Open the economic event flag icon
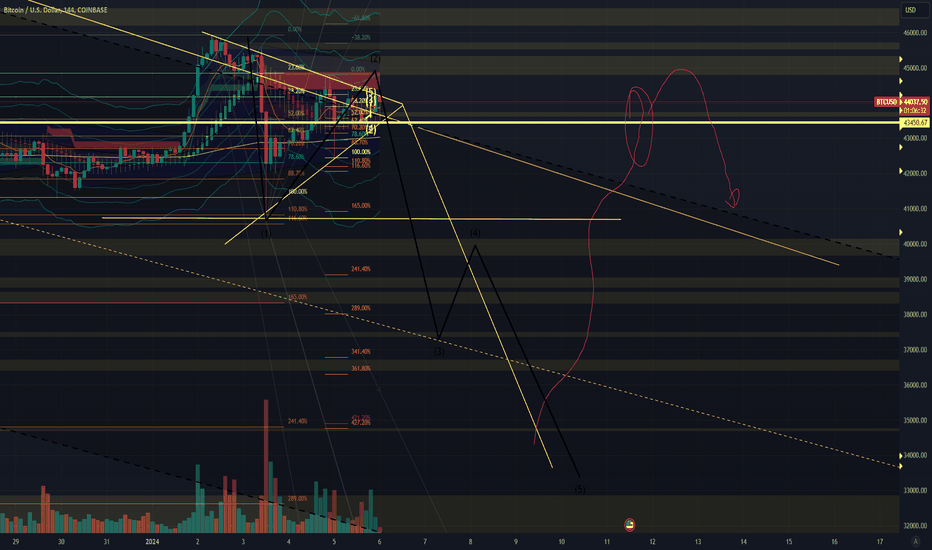The image size is (932, 550). [x=629, y=524]
